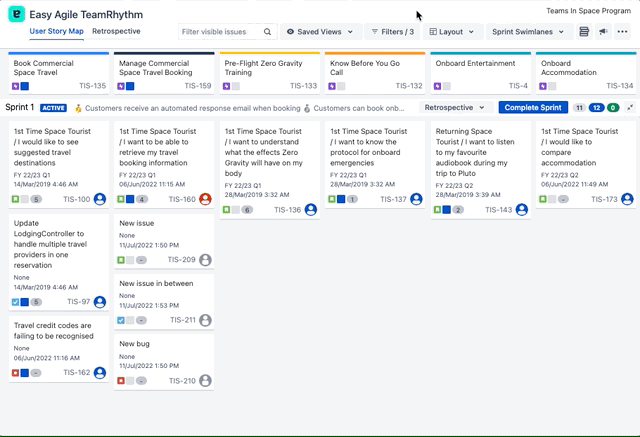Click the red bug icon on TIS-162
The image size is (640, 437).
[16, 373]
